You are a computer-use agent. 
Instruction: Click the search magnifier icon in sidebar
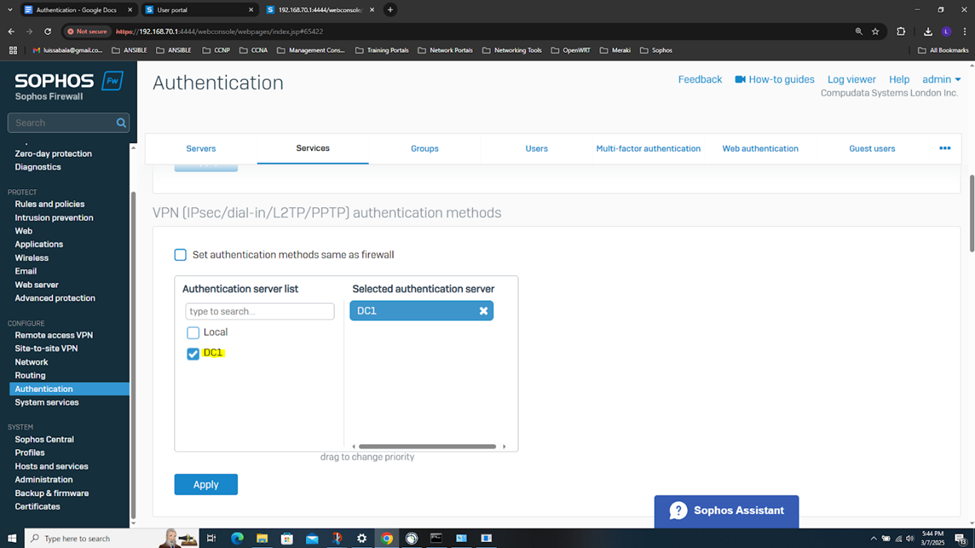pyautogui.click(x=121, y=123)
